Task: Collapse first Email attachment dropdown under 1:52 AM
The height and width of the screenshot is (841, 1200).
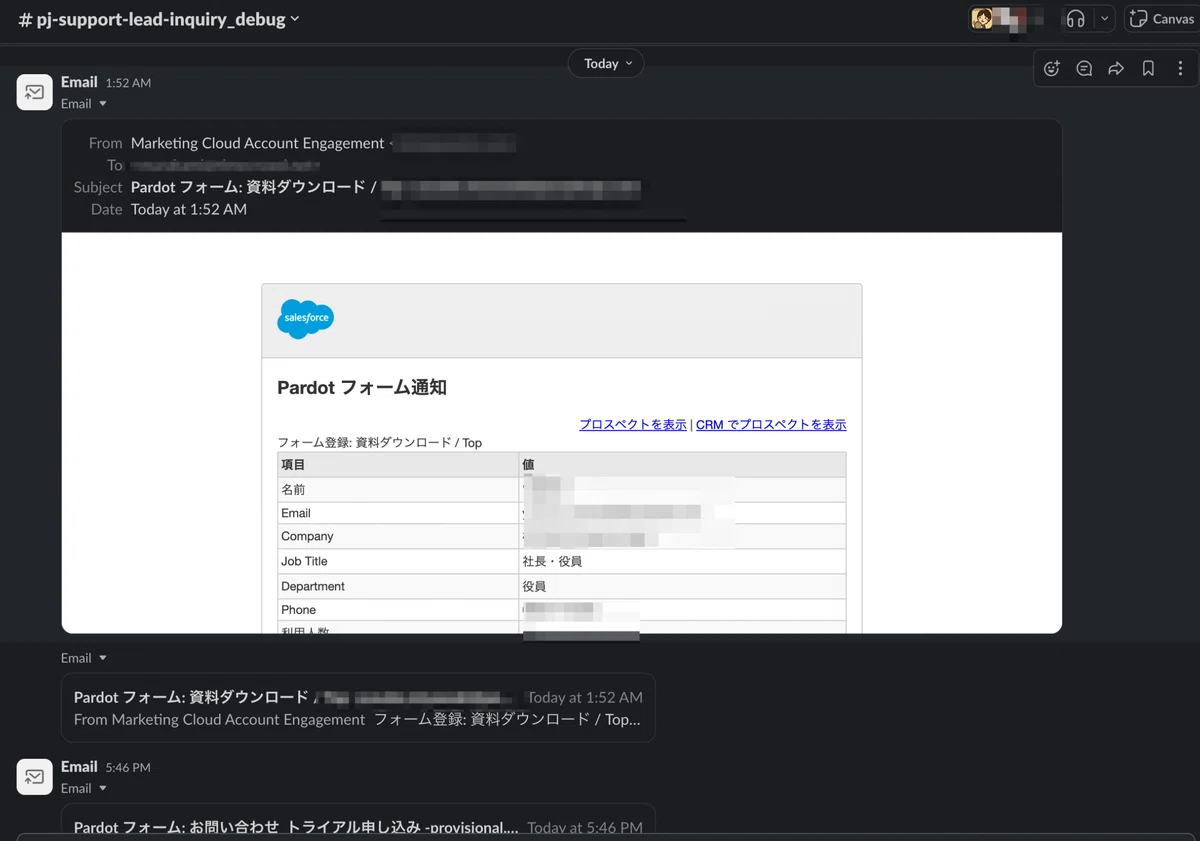Action: click(84, 104)
